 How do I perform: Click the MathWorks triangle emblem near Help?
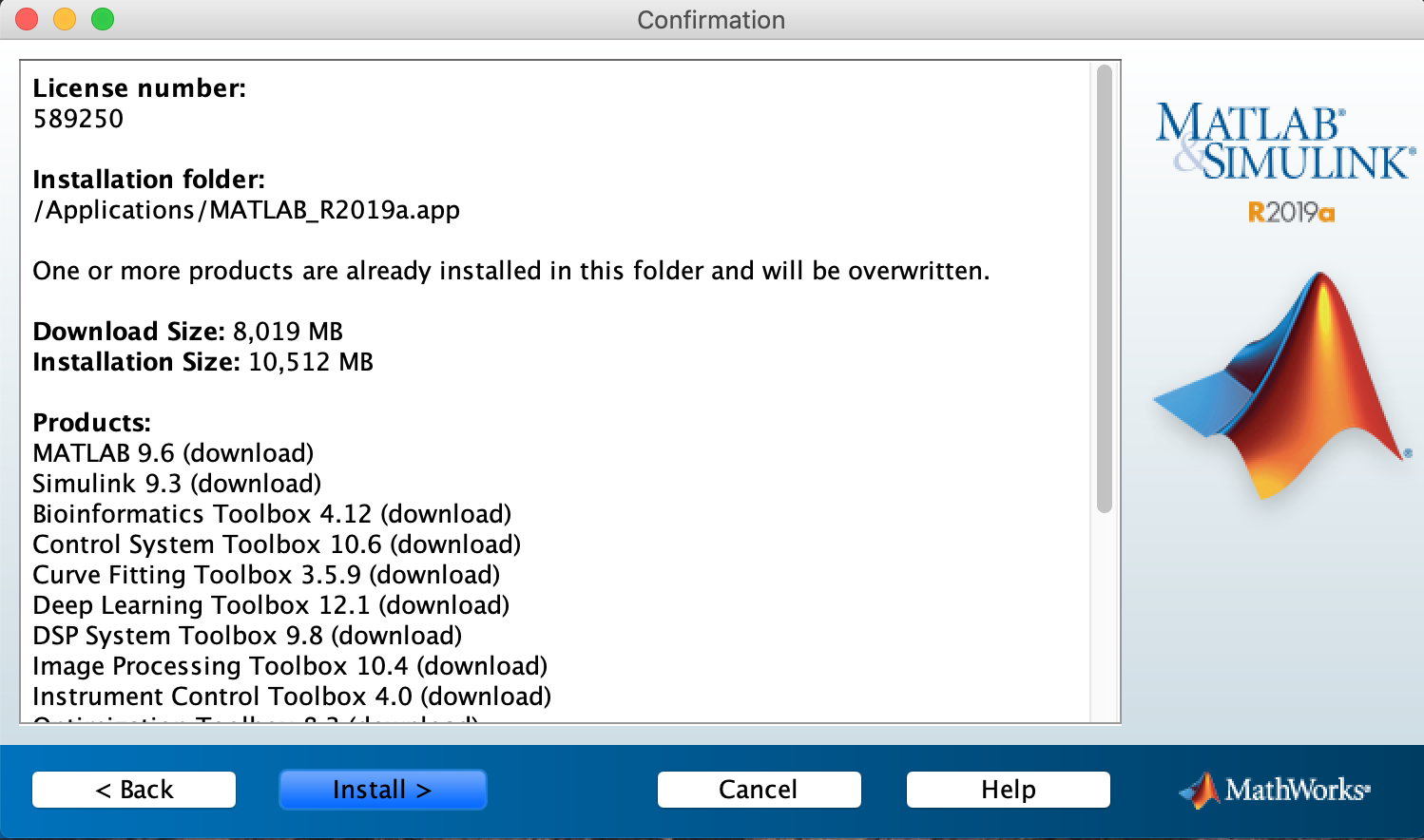tap(1197, 789)
